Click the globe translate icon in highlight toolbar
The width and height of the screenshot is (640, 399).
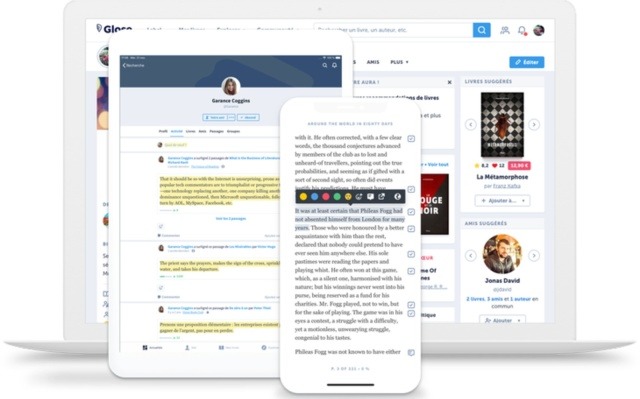pos(397,197)
